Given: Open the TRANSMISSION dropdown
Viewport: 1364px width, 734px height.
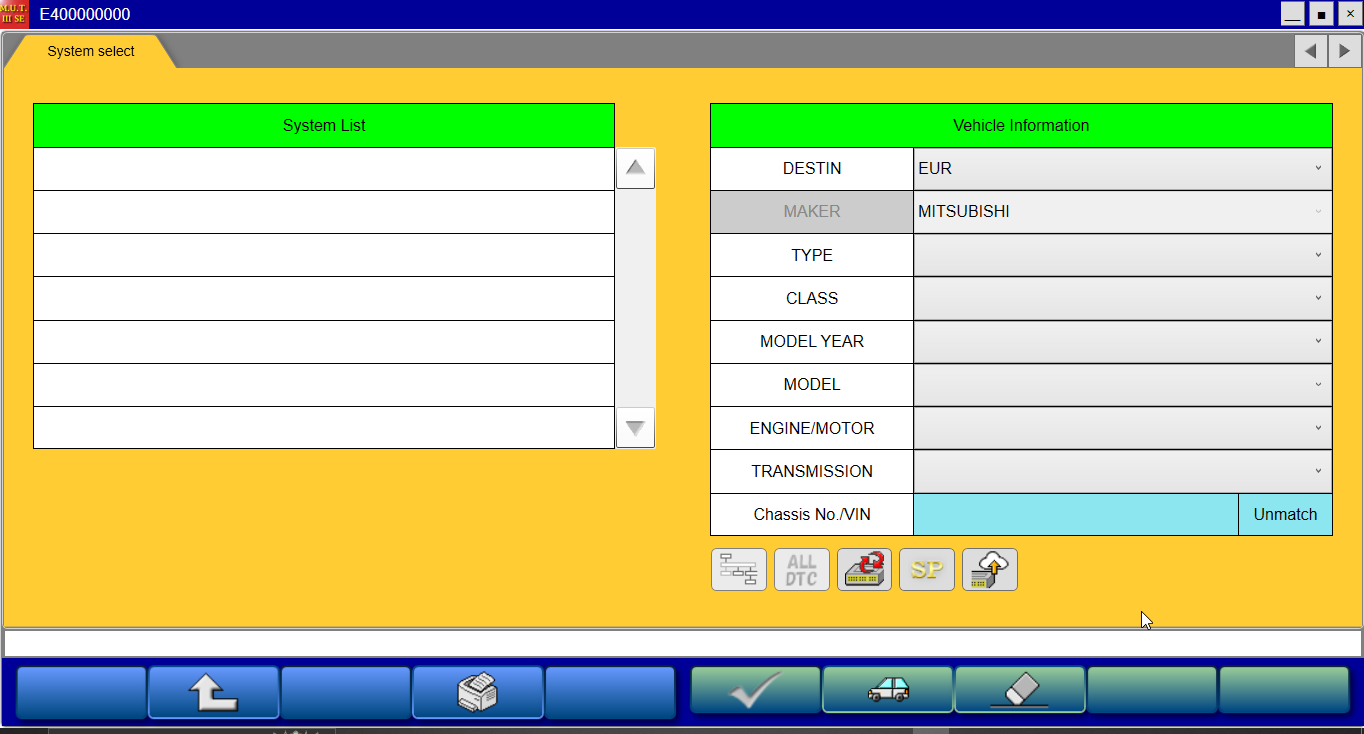Looking at the screenshot, I should (x=1121, y=471).
